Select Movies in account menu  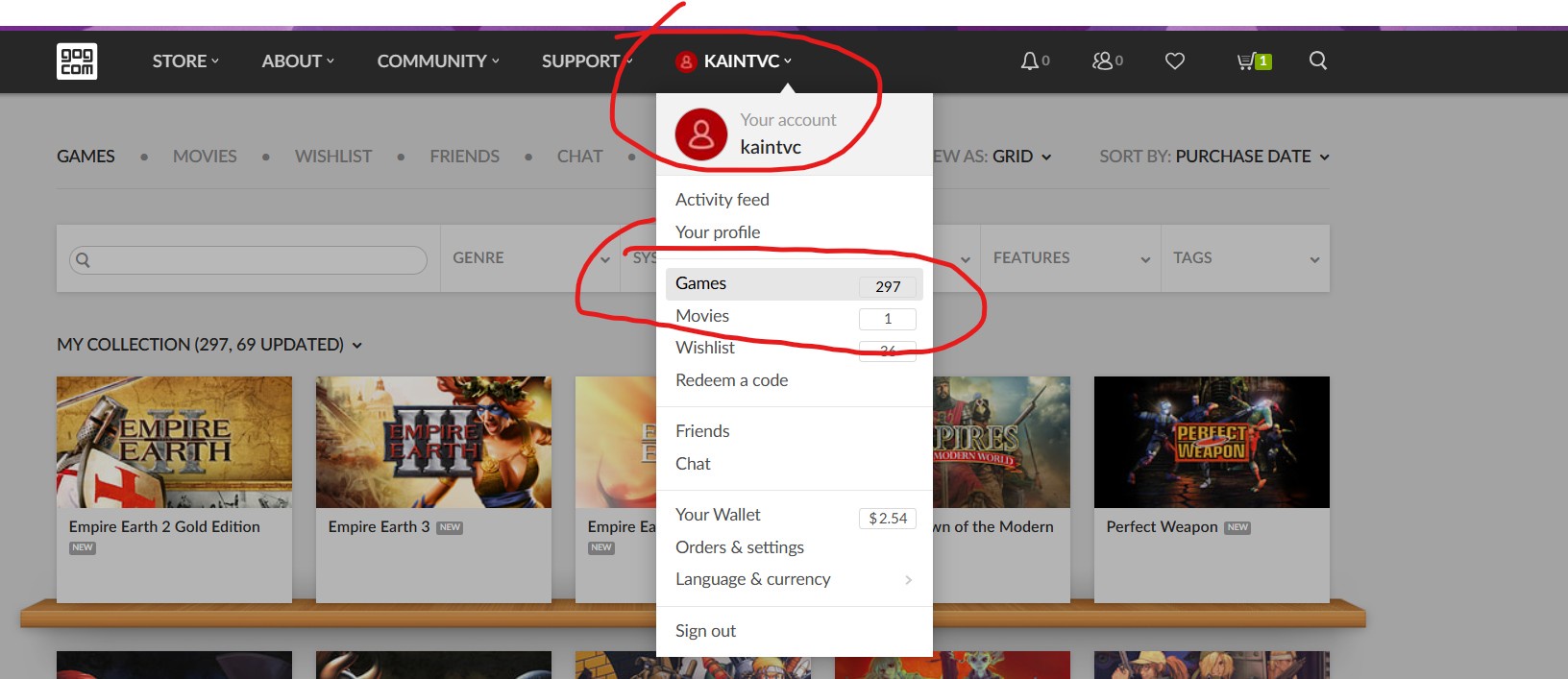[x=795, y=316]
